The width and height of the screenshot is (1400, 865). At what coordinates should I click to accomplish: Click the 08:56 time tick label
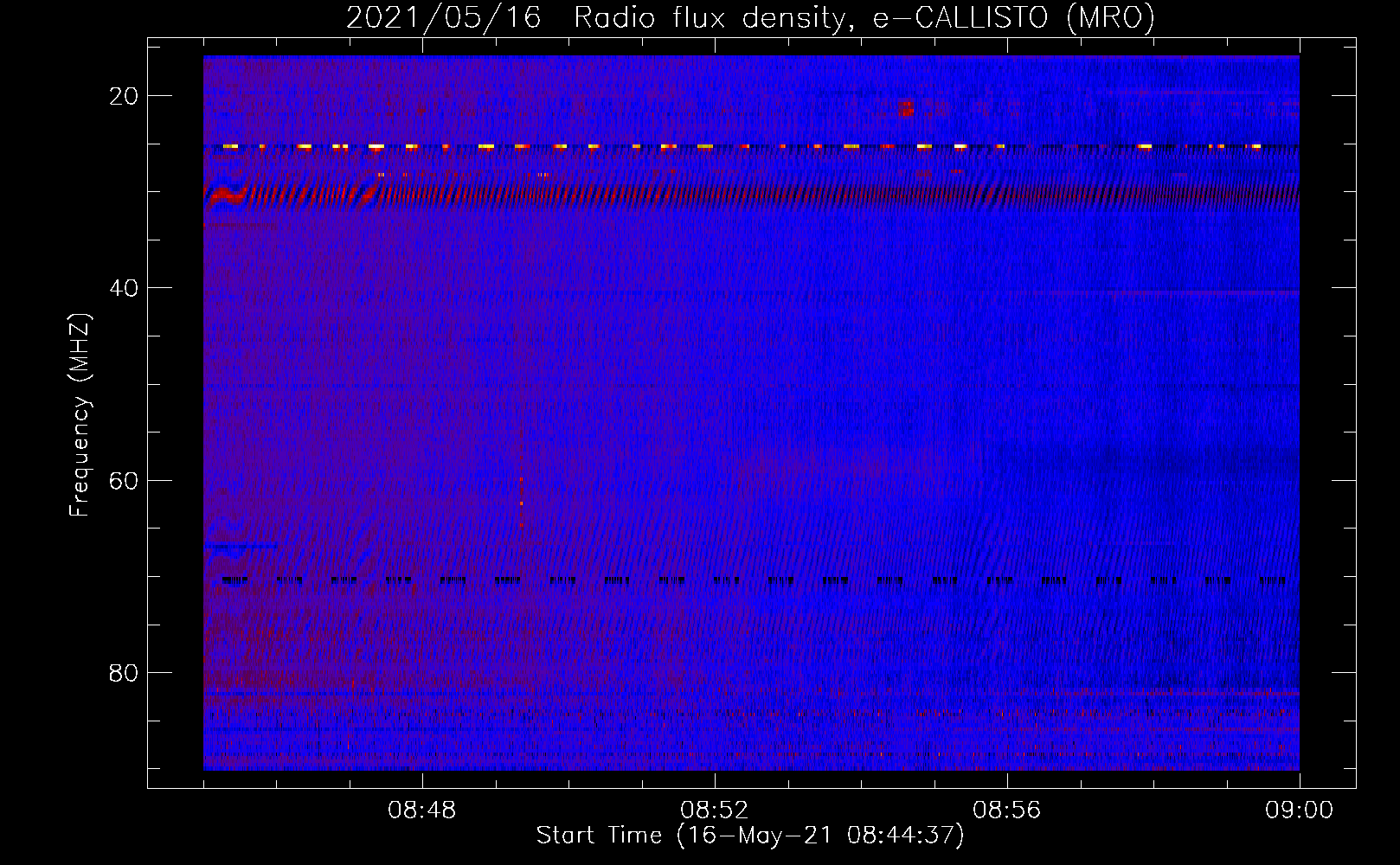coord(1007,811)
